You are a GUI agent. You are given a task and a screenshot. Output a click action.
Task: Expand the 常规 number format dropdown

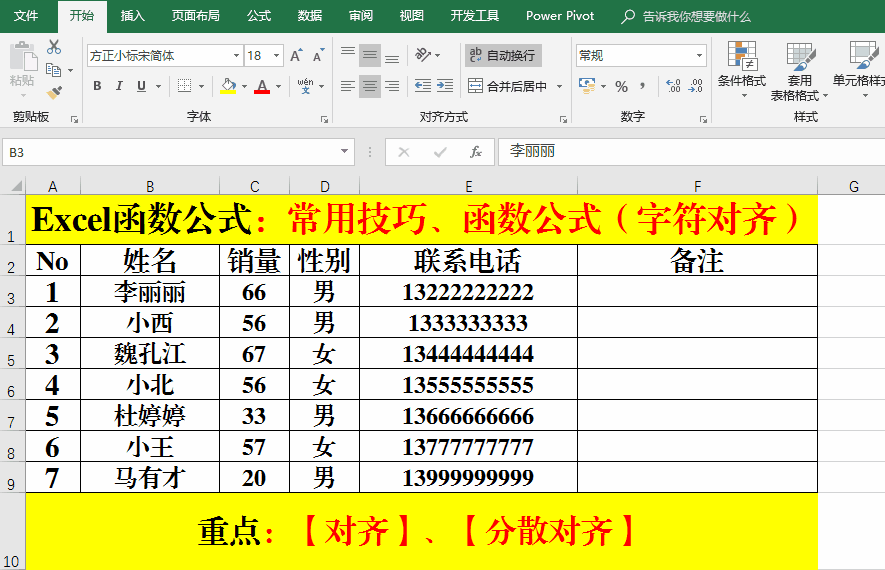tap(699, 56)
